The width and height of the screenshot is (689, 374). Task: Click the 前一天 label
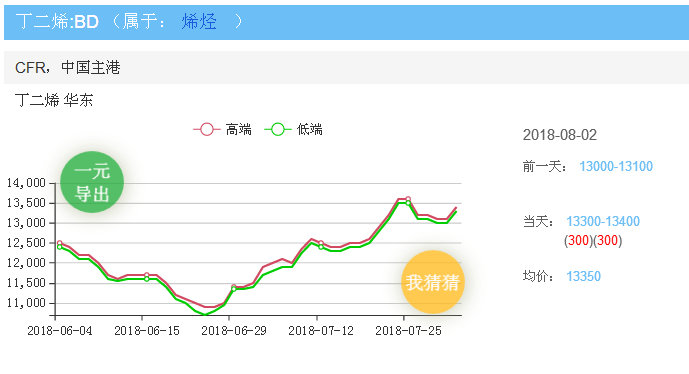[545, 167]
